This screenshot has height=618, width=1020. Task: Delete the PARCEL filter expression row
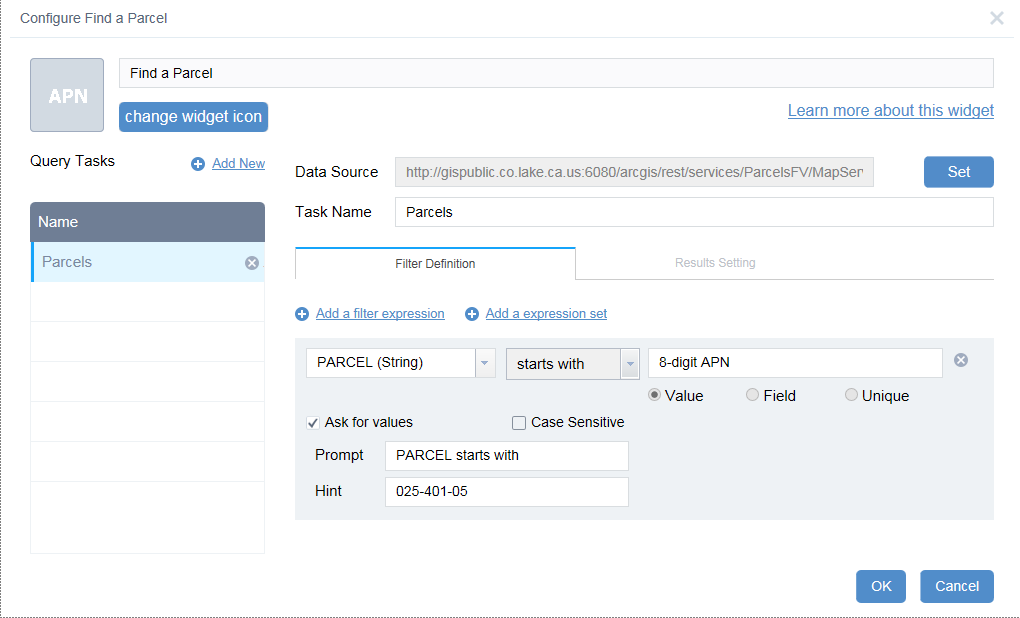click(x=961, y=360)
